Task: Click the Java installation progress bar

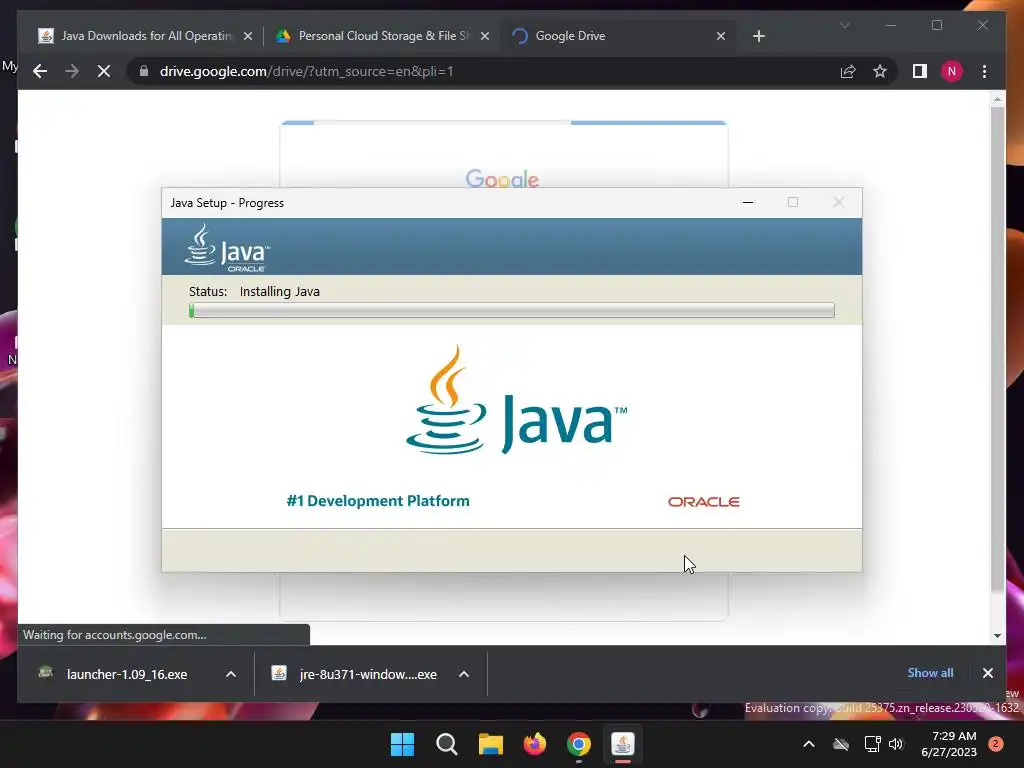Action: (512, 310)
